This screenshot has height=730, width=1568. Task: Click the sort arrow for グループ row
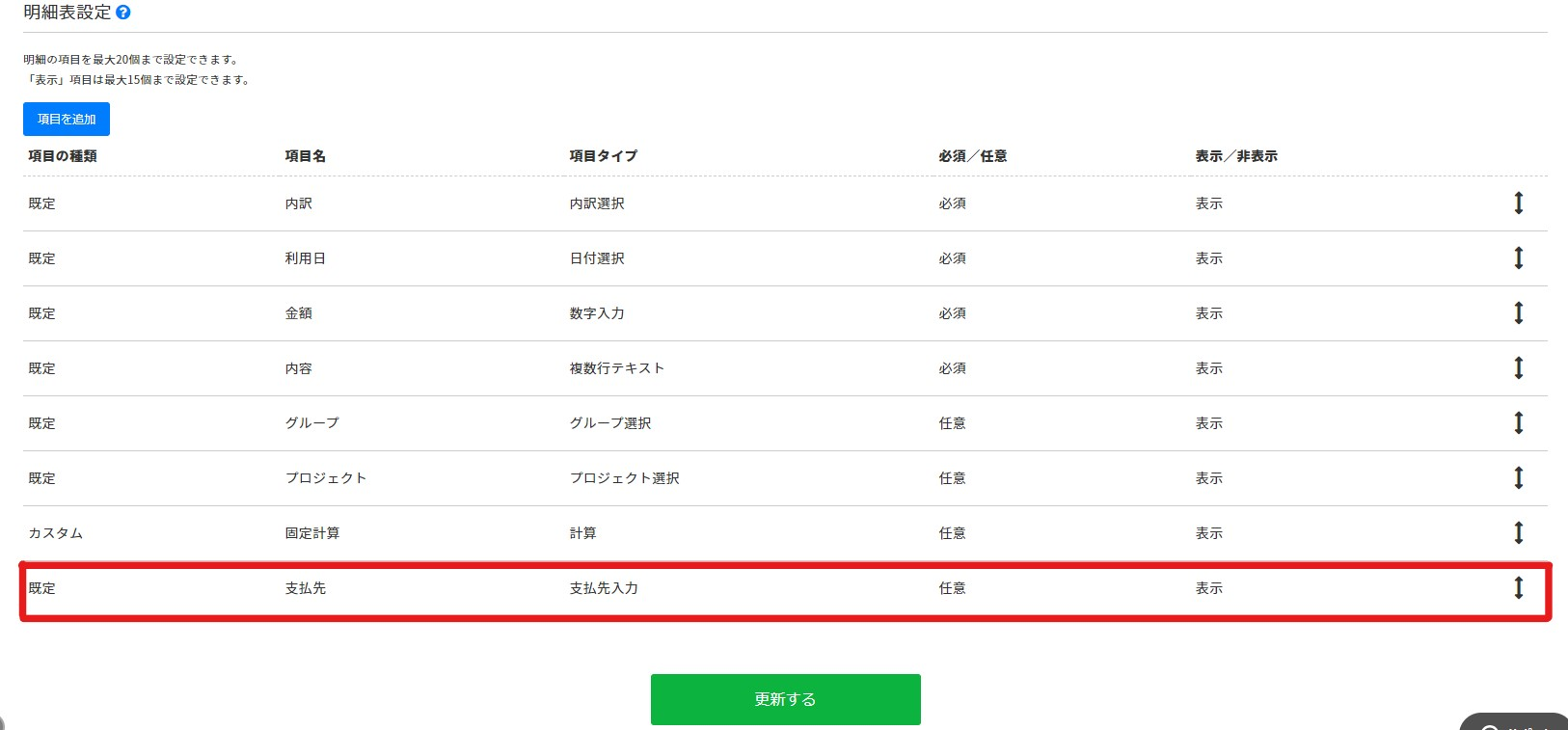(1518, 423)
